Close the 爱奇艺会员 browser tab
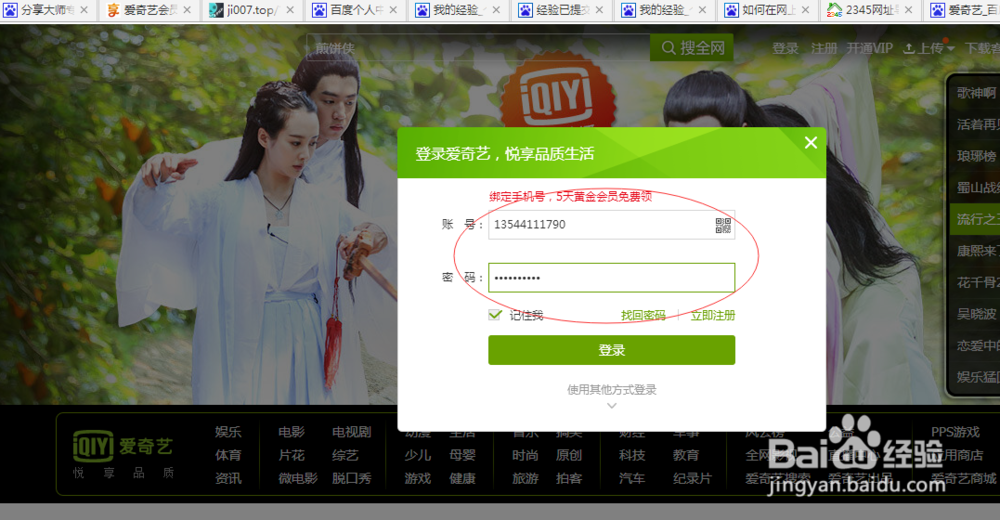Image resolution: width=1000 pixels, height=520 pixels. click(x=187, y=10)
